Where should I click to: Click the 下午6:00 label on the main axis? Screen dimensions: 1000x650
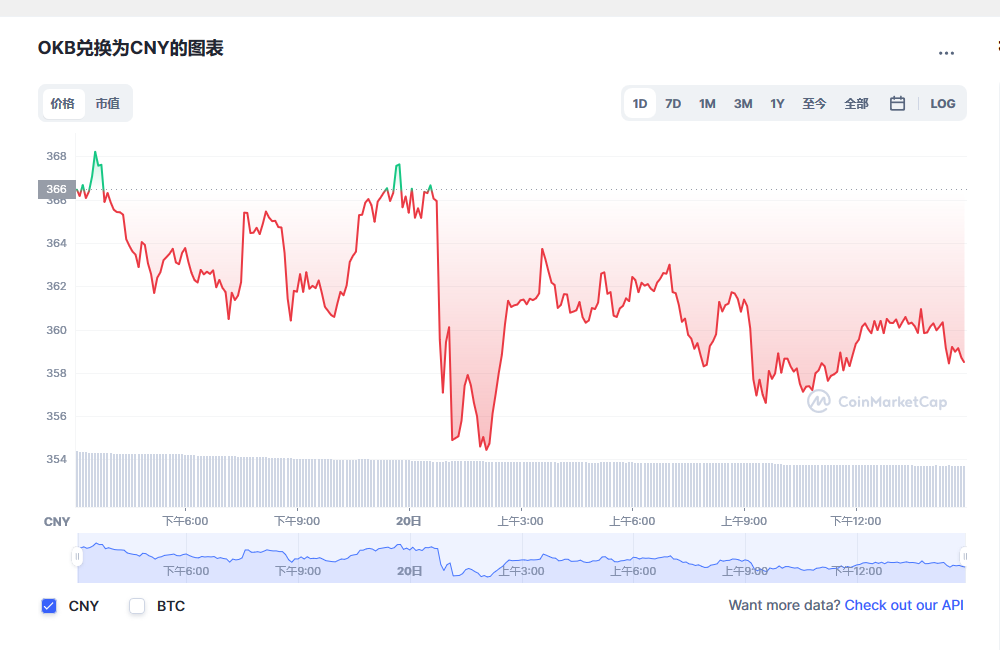coord(185,521)
